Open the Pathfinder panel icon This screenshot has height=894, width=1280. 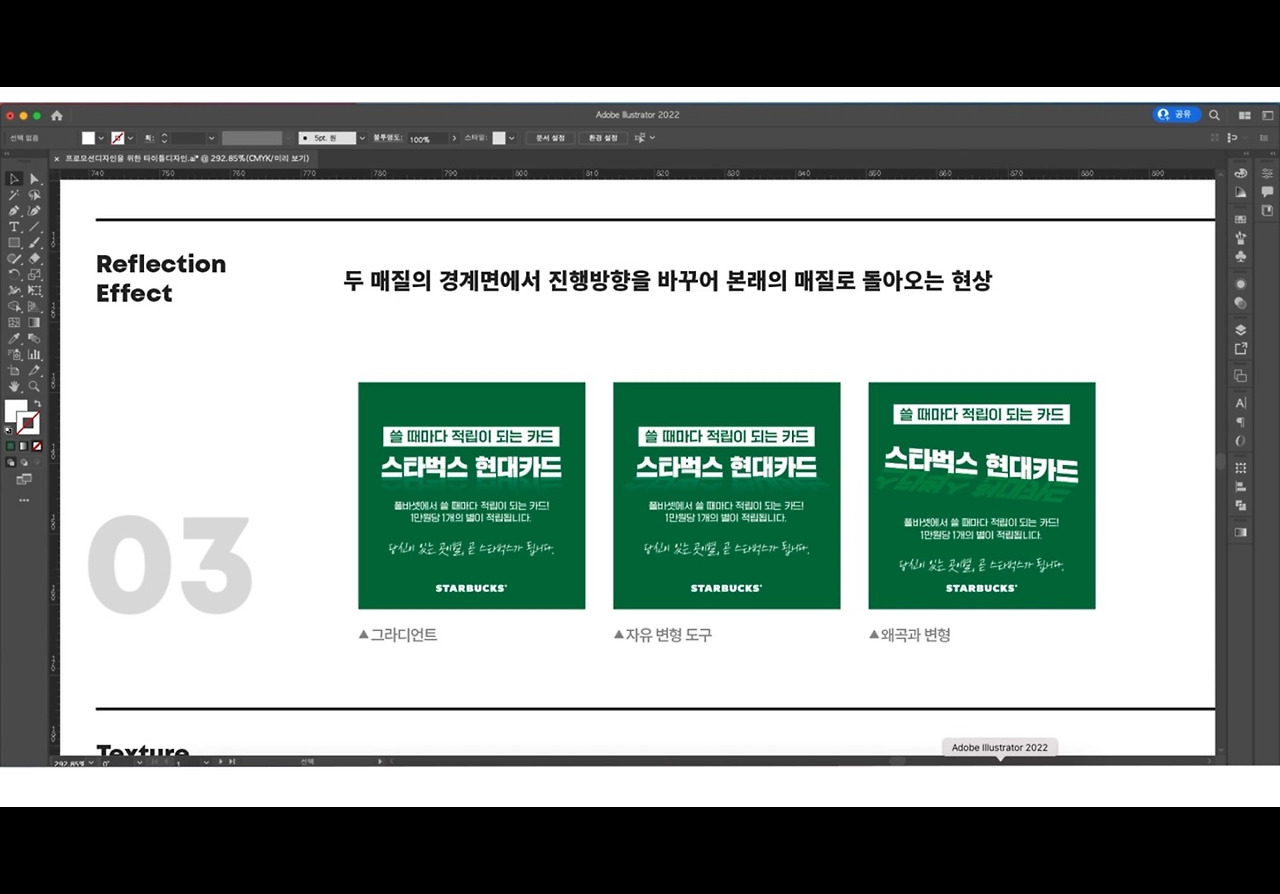pos(1241,506)
